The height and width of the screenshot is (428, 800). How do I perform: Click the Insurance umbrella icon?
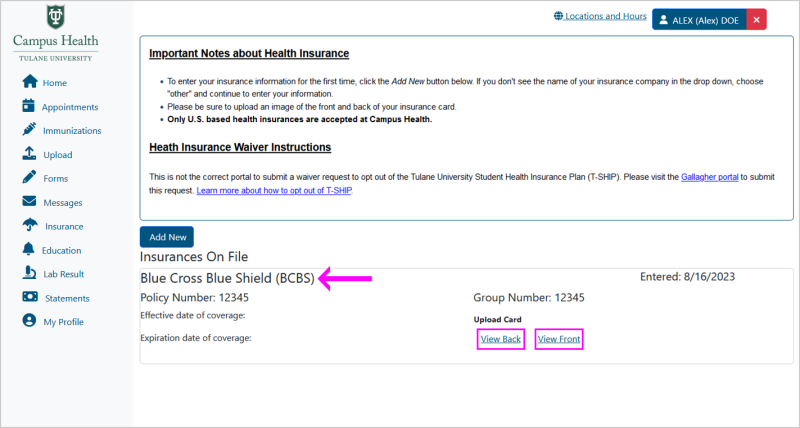pos(30,225)
